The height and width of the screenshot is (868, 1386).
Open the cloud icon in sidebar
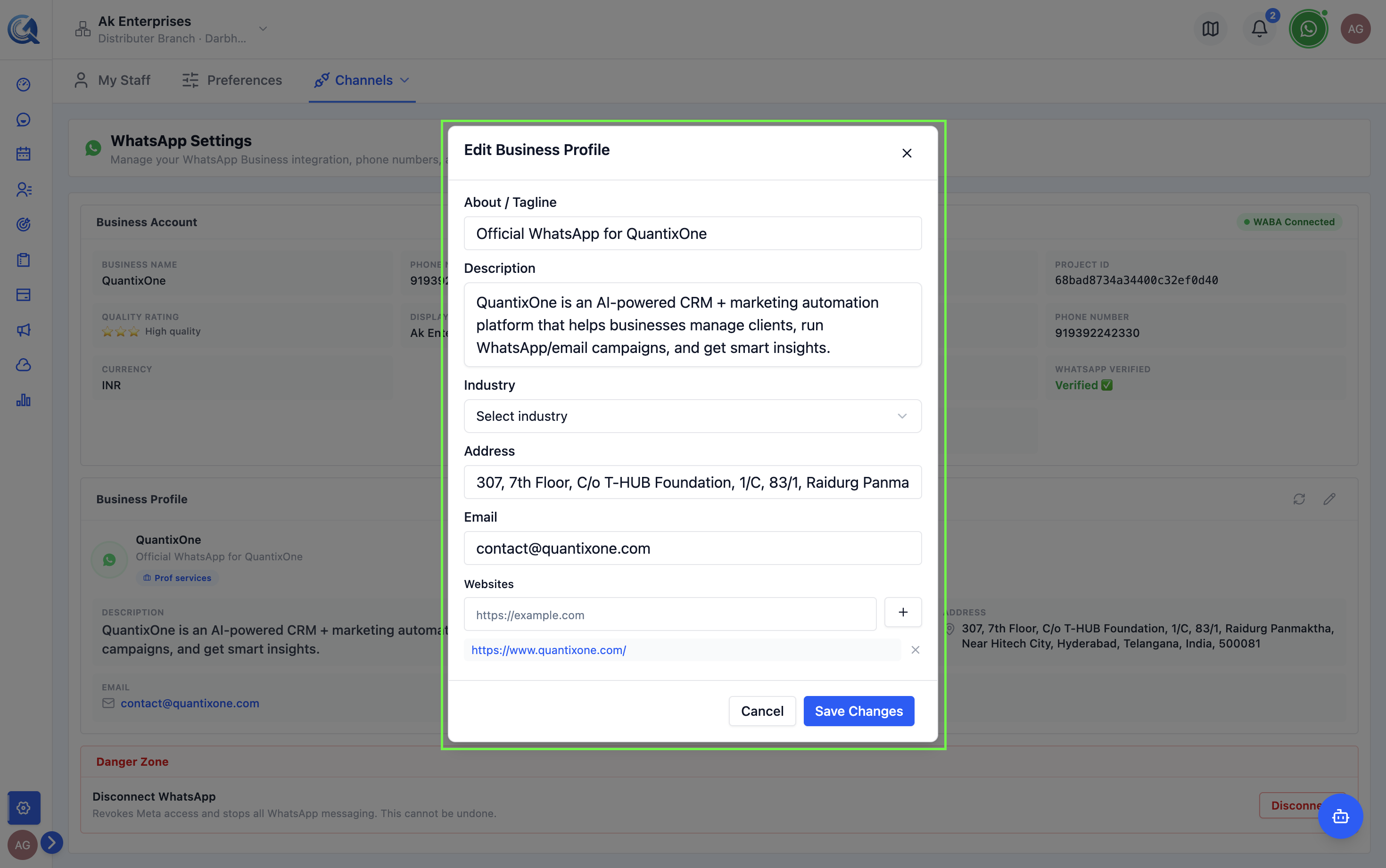[x=23, y=365]
